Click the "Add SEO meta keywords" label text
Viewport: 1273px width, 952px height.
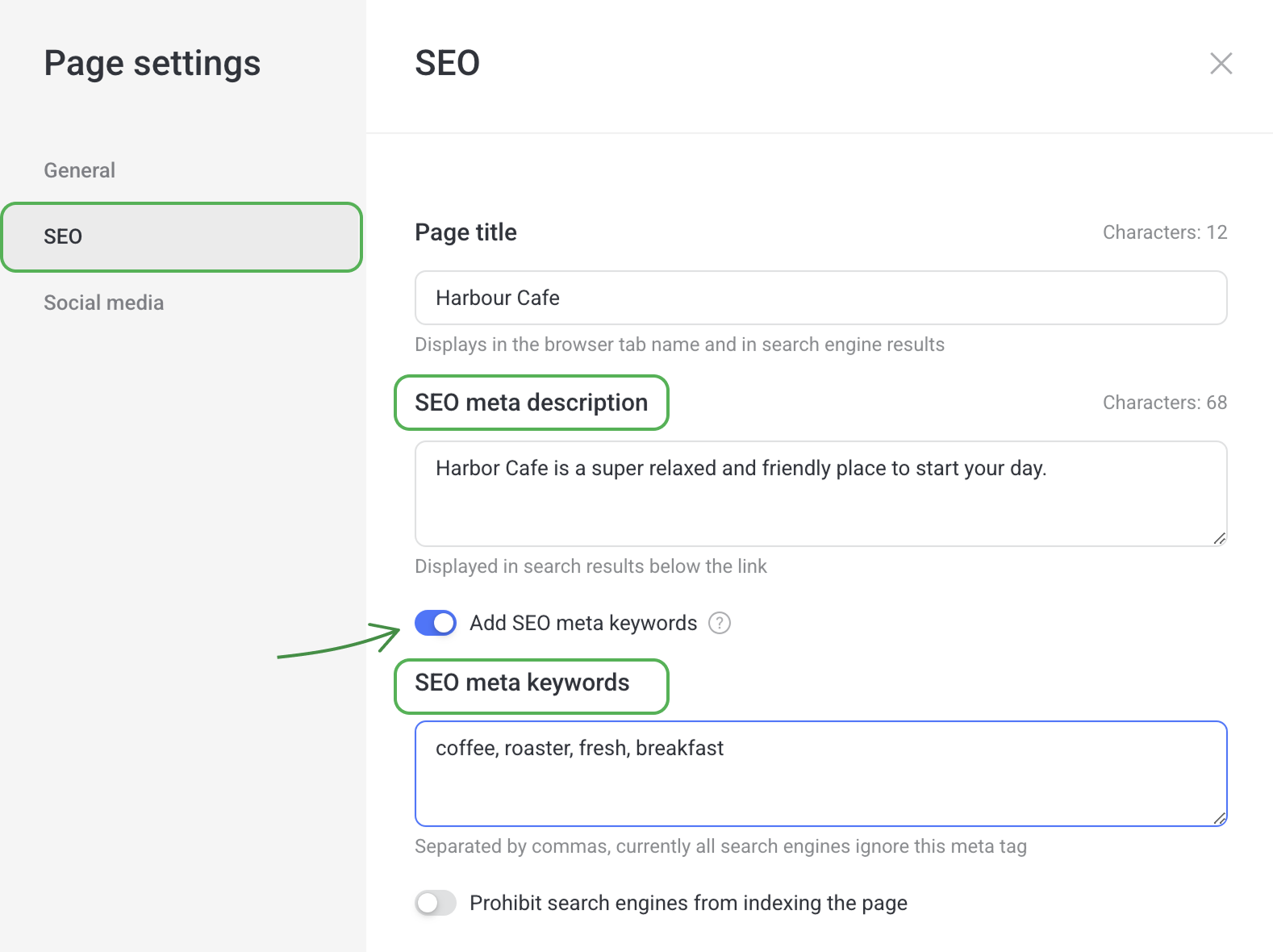click(x=582, y=623)
